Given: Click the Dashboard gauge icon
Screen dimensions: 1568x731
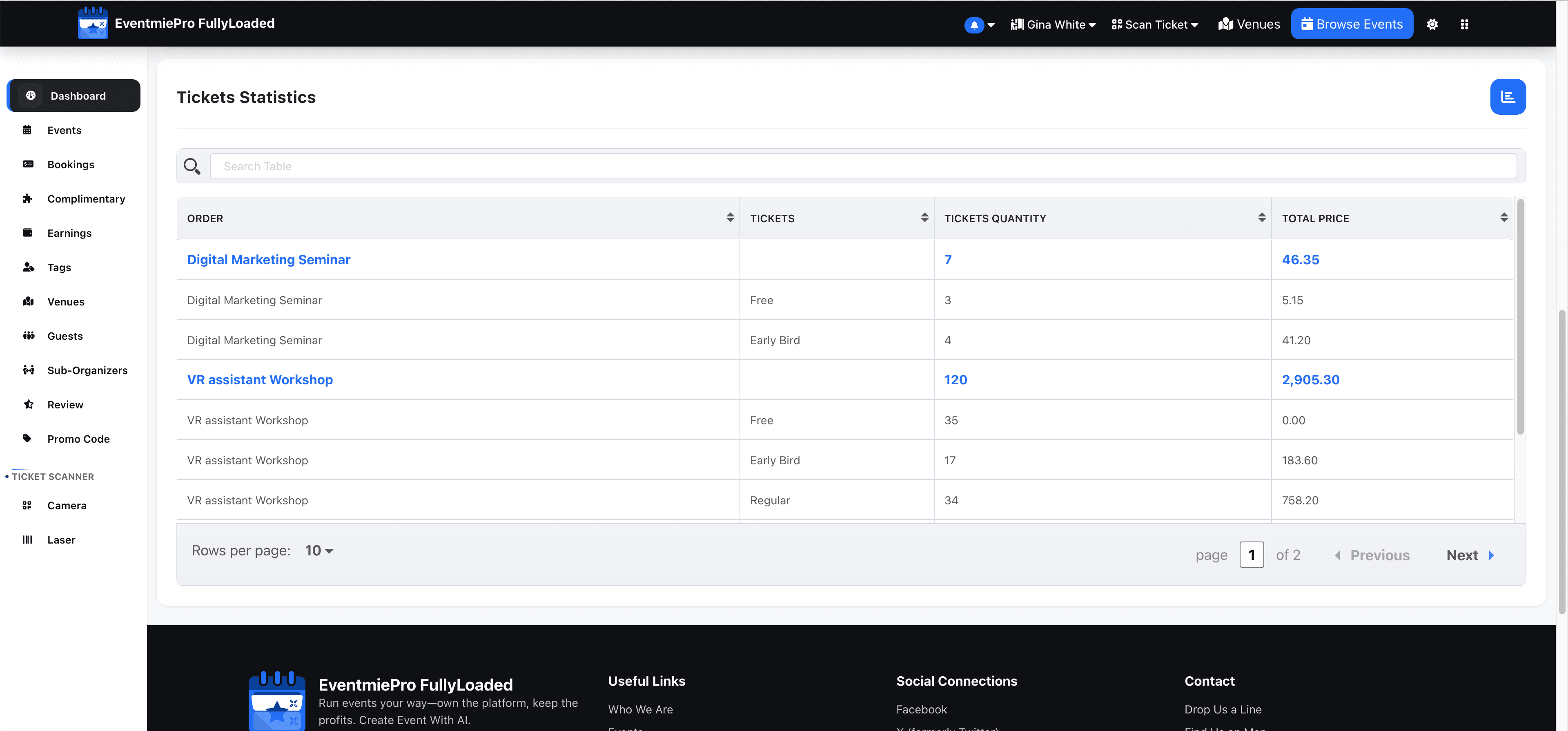Looking at the screenshot, I should click(x=31, y=96).
